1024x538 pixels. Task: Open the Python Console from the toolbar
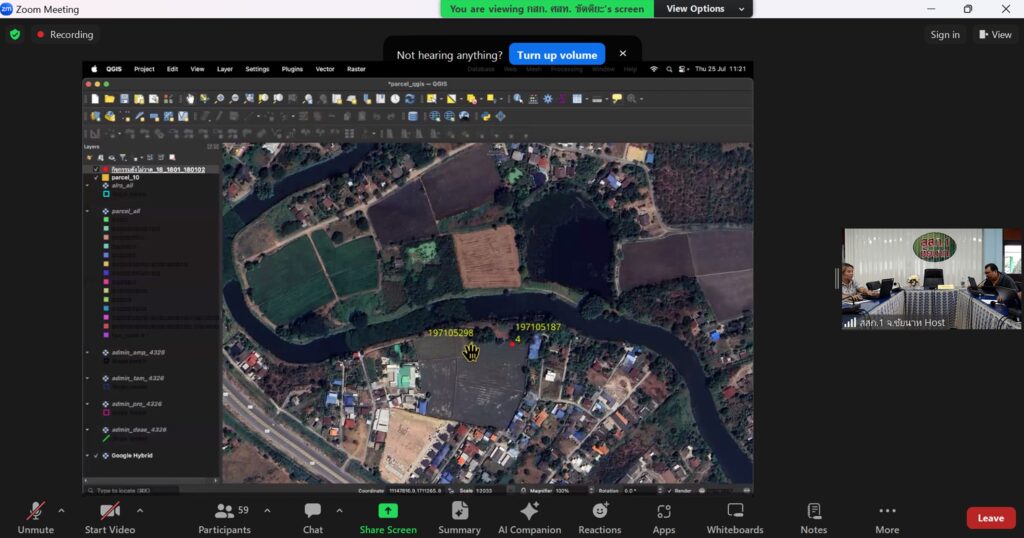pyautogui.click(x=486, y=116)
